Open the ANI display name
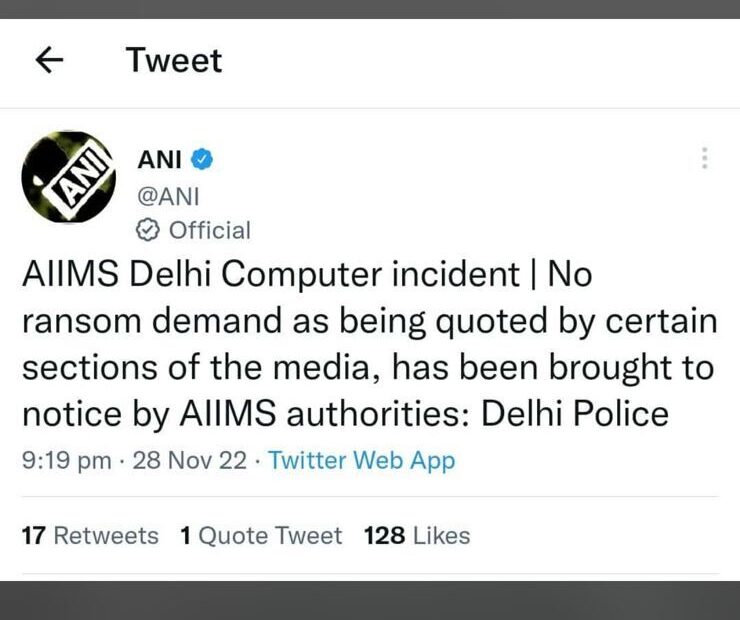 click(x=159, y=158)
